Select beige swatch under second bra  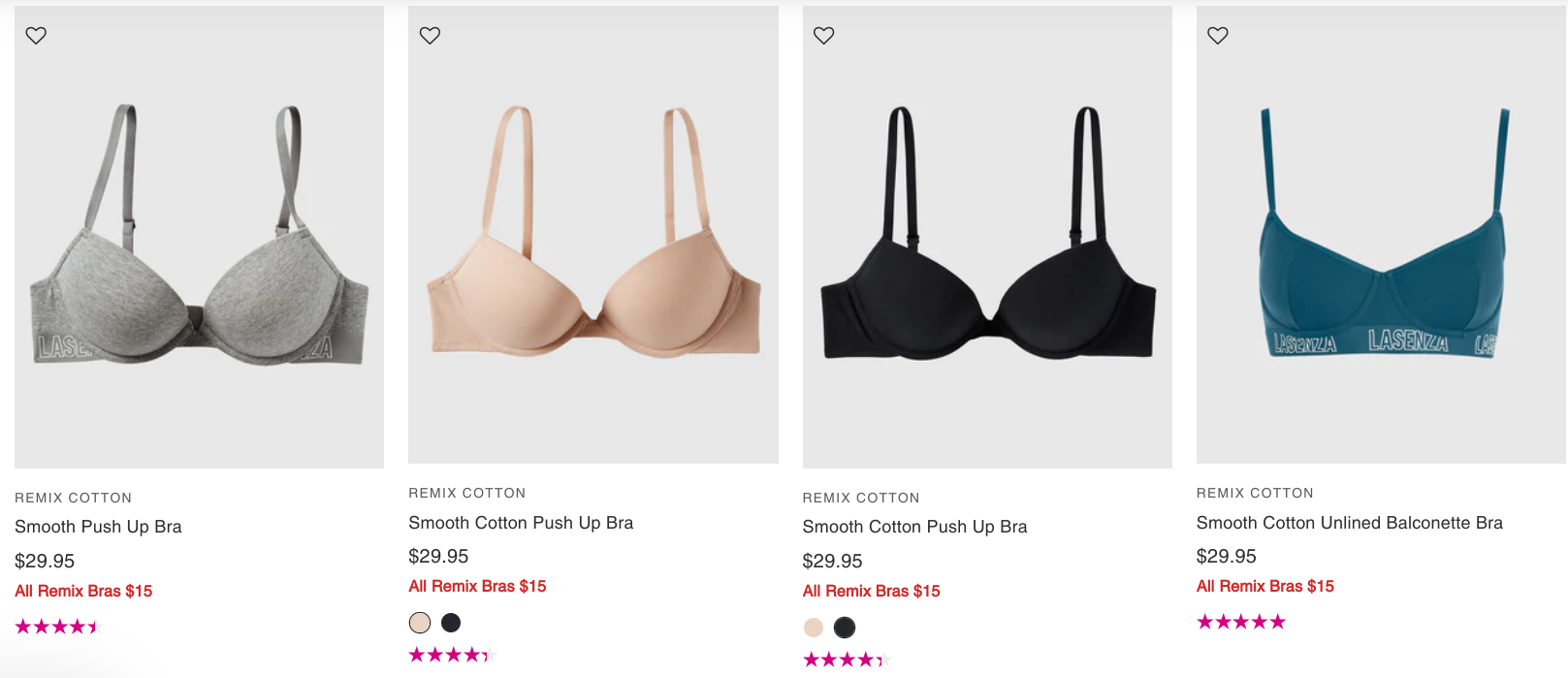coord(420,623)
